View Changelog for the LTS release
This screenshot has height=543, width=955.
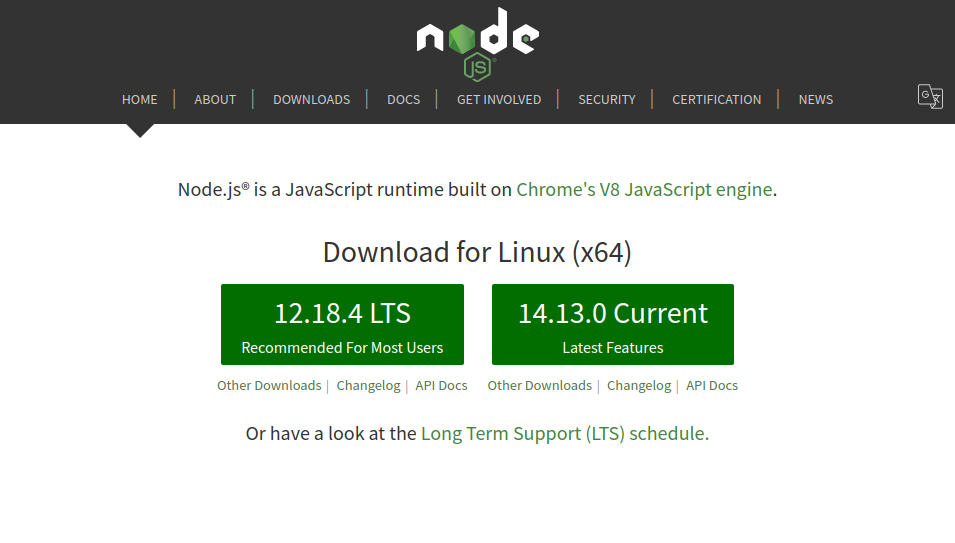[368, 385]
